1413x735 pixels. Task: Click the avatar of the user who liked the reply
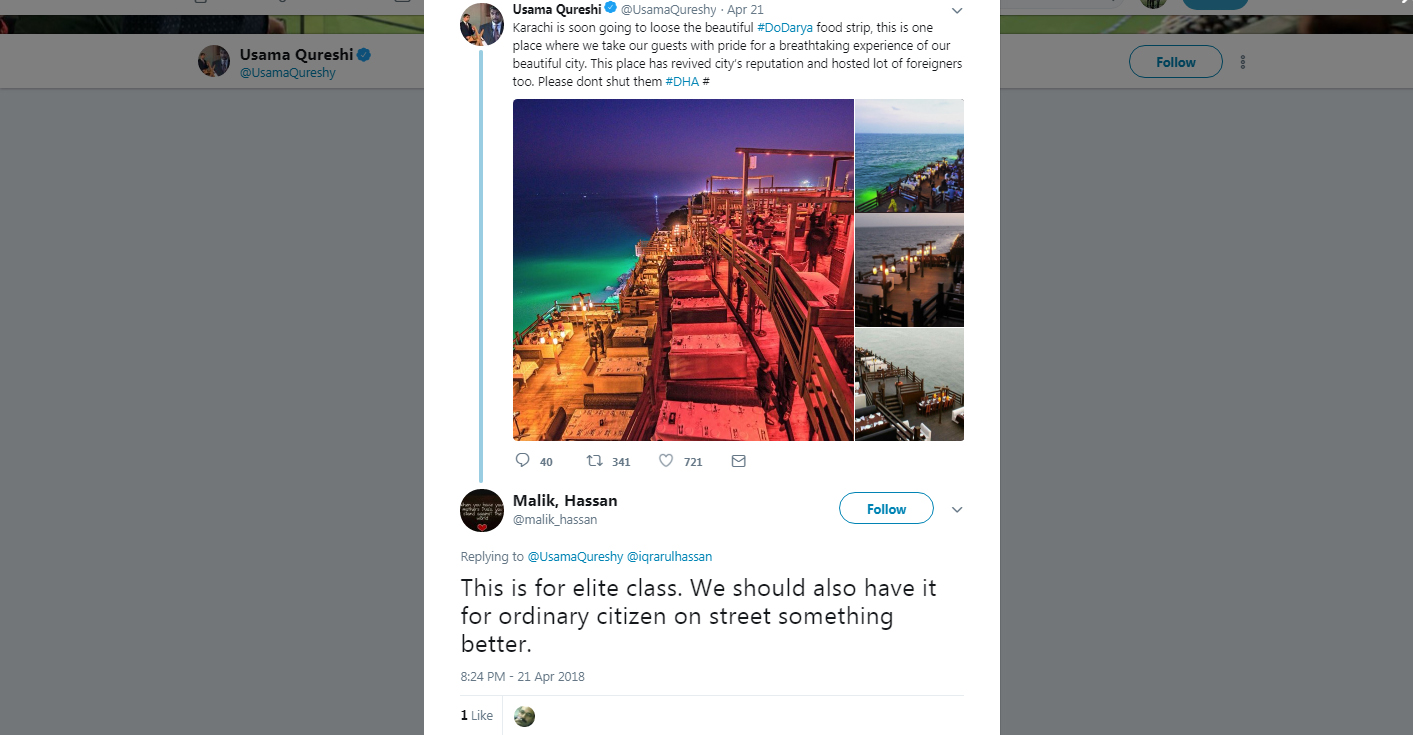(x=524, y=716)
